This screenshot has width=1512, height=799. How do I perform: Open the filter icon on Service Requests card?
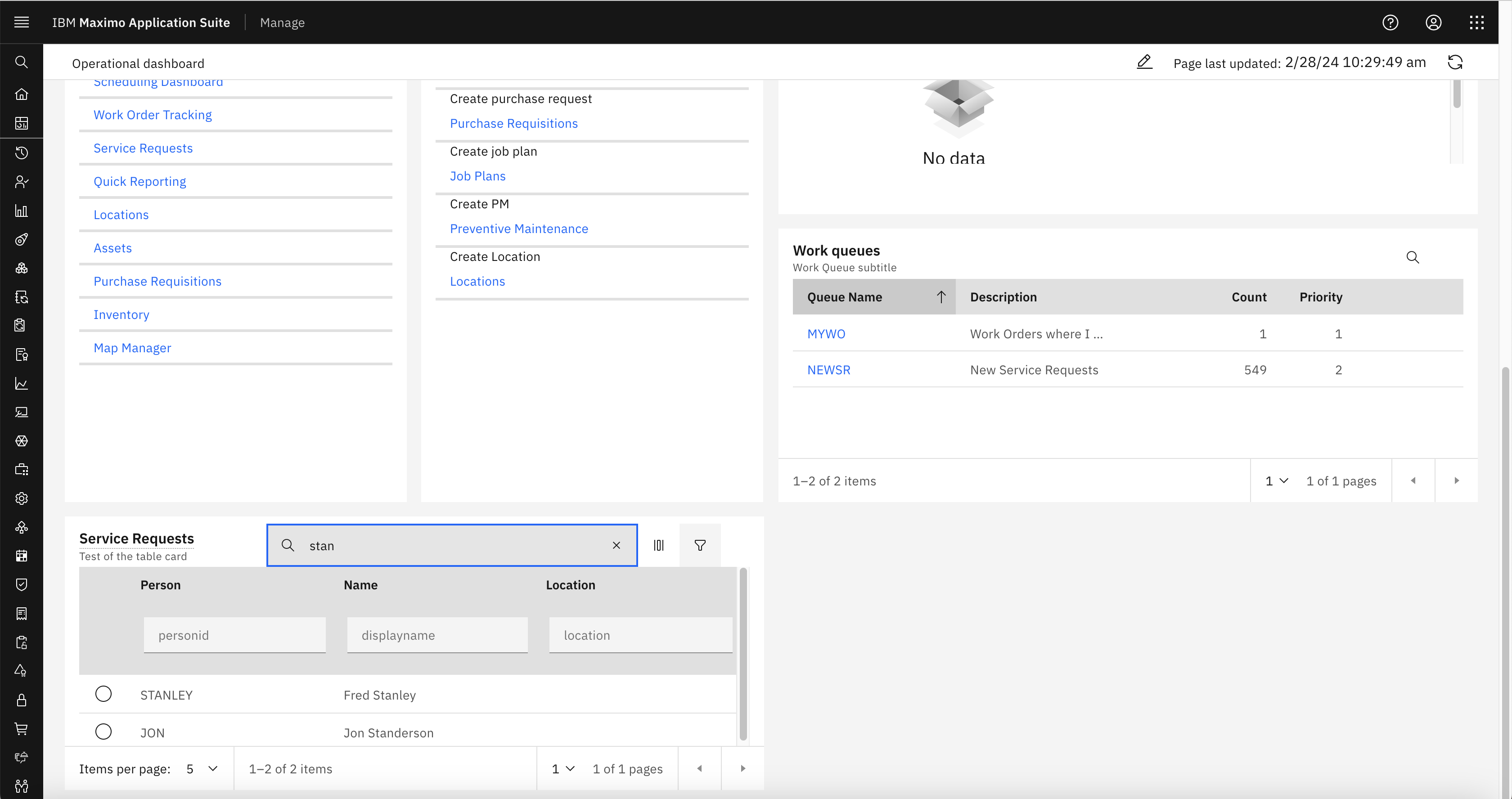700,545
